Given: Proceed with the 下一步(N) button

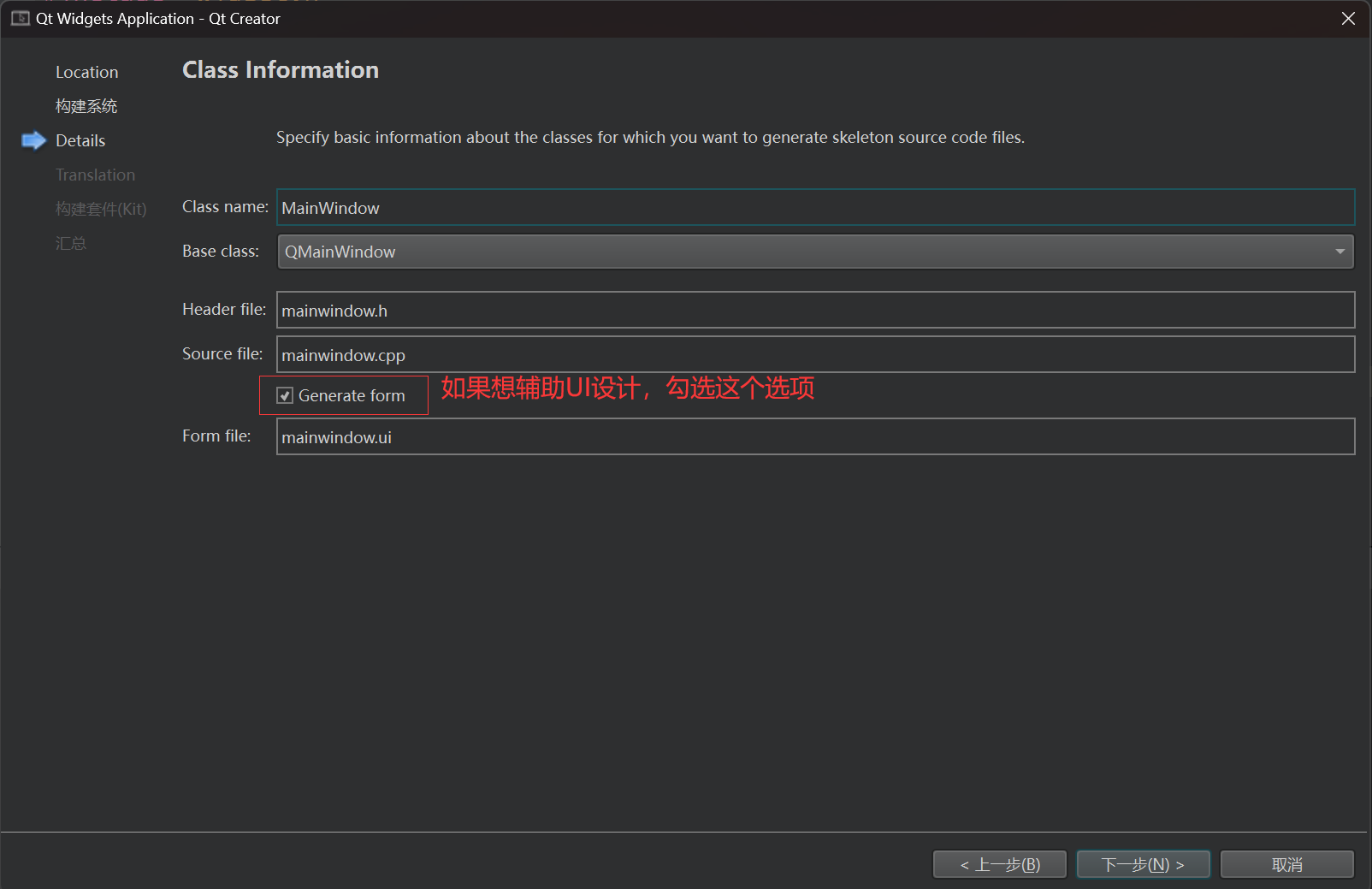Looking at the screenshot, I should pyautogui.click(x=1143, y=864).
